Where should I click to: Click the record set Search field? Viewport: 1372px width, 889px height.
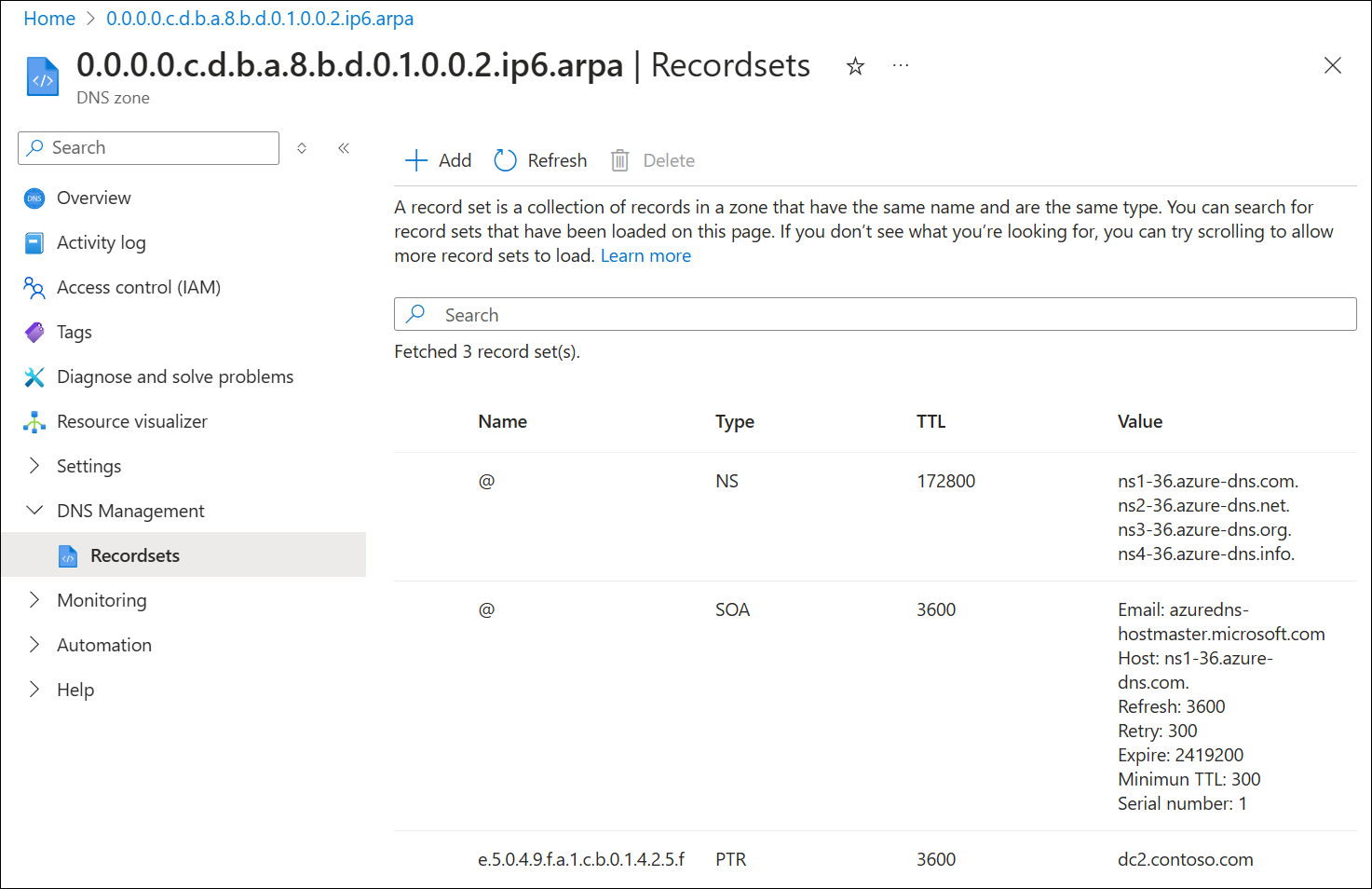(876, 314)
